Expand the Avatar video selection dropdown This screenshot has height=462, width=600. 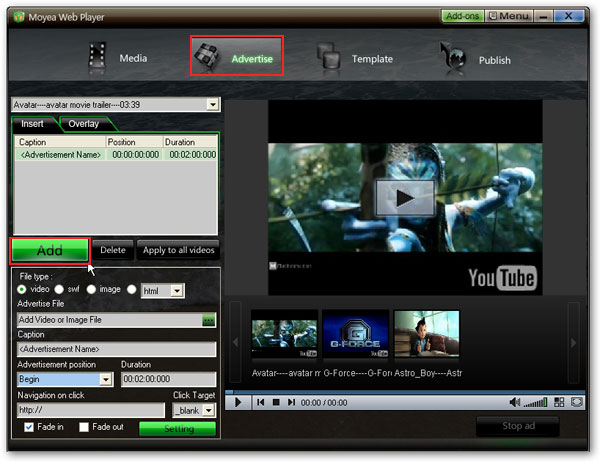[212, 104]
